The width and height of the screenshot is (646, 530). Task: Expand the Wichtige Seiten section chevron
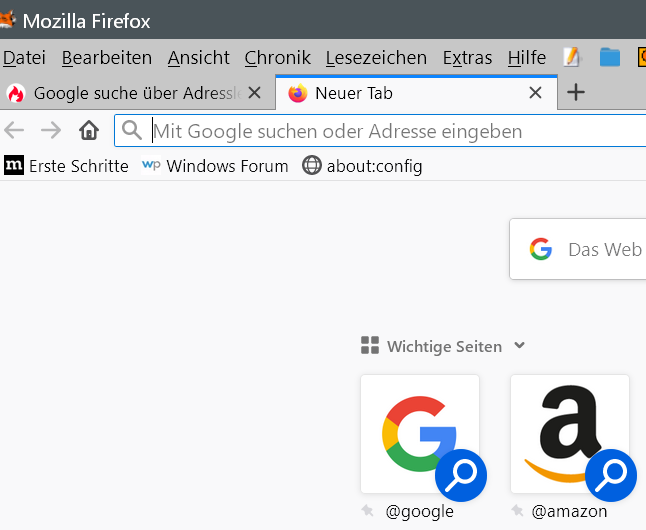[519, 346]
